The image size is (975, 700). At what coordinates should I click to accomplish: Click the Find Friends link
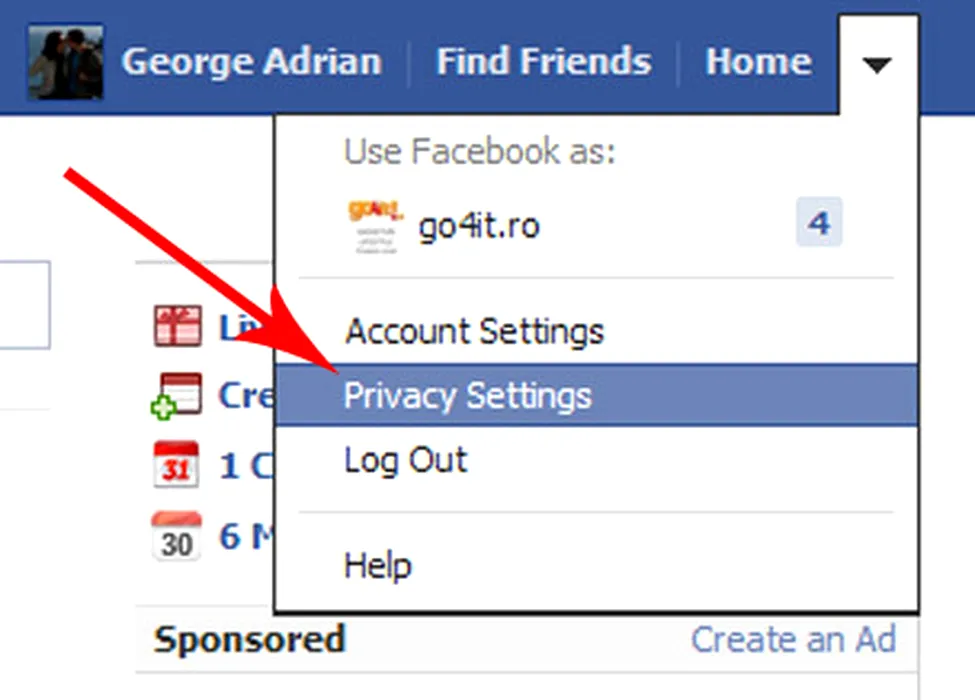click(x=543, y=62)
